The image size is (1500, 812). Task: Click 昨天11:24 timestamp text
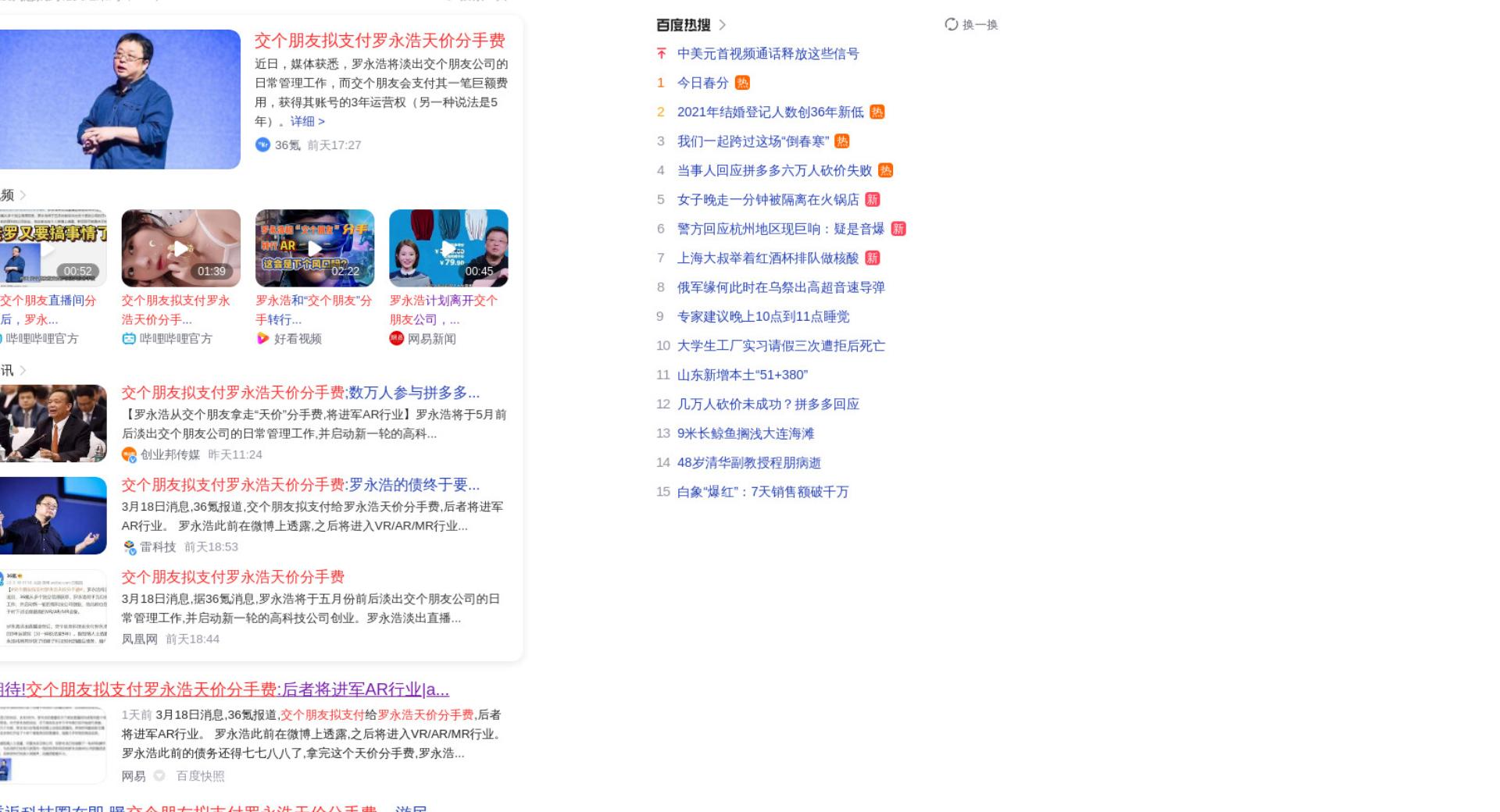235,454
